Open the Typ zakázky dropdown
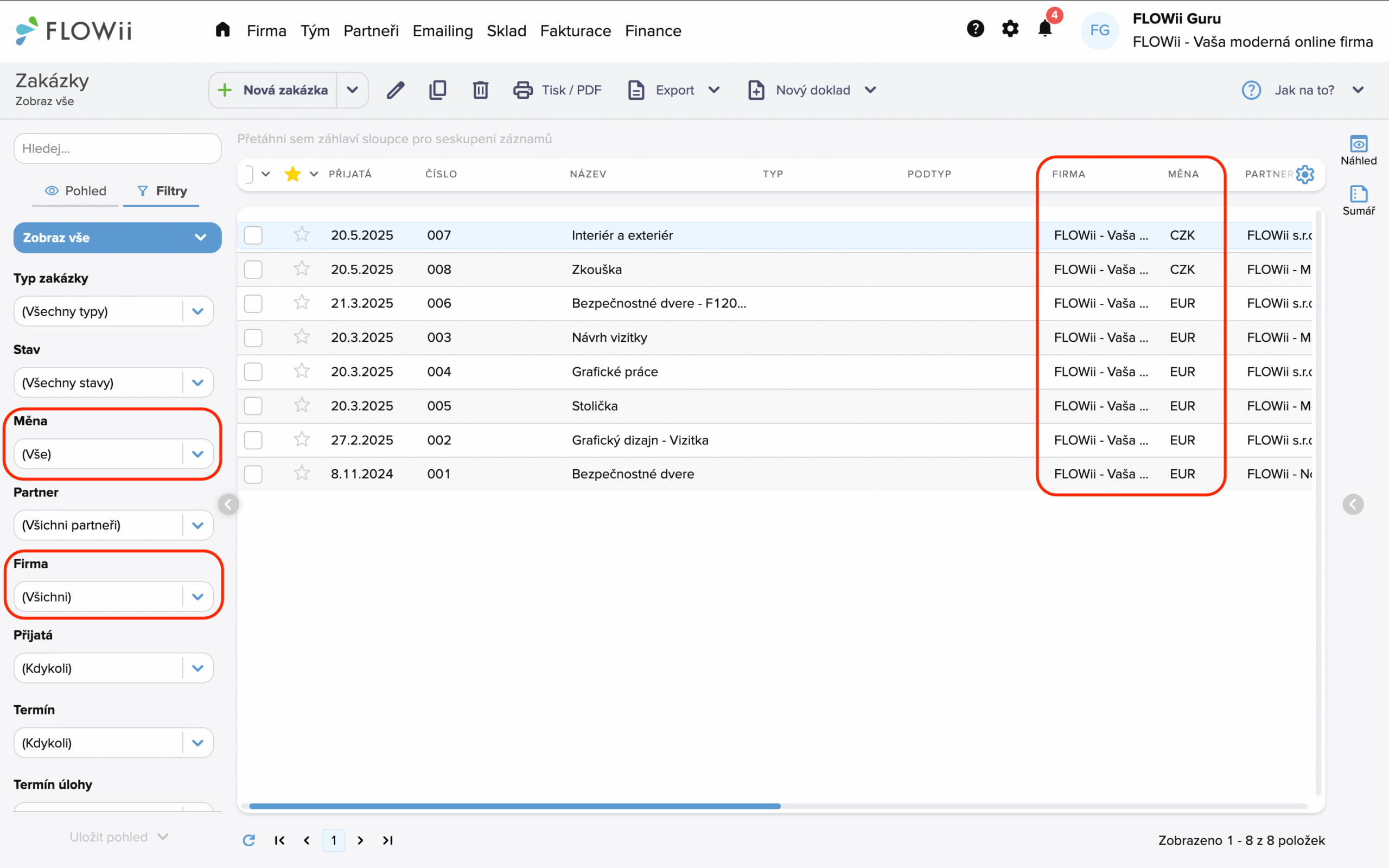Image resolution: width=1389 pixels, height=868 pixels. point(113,311)
